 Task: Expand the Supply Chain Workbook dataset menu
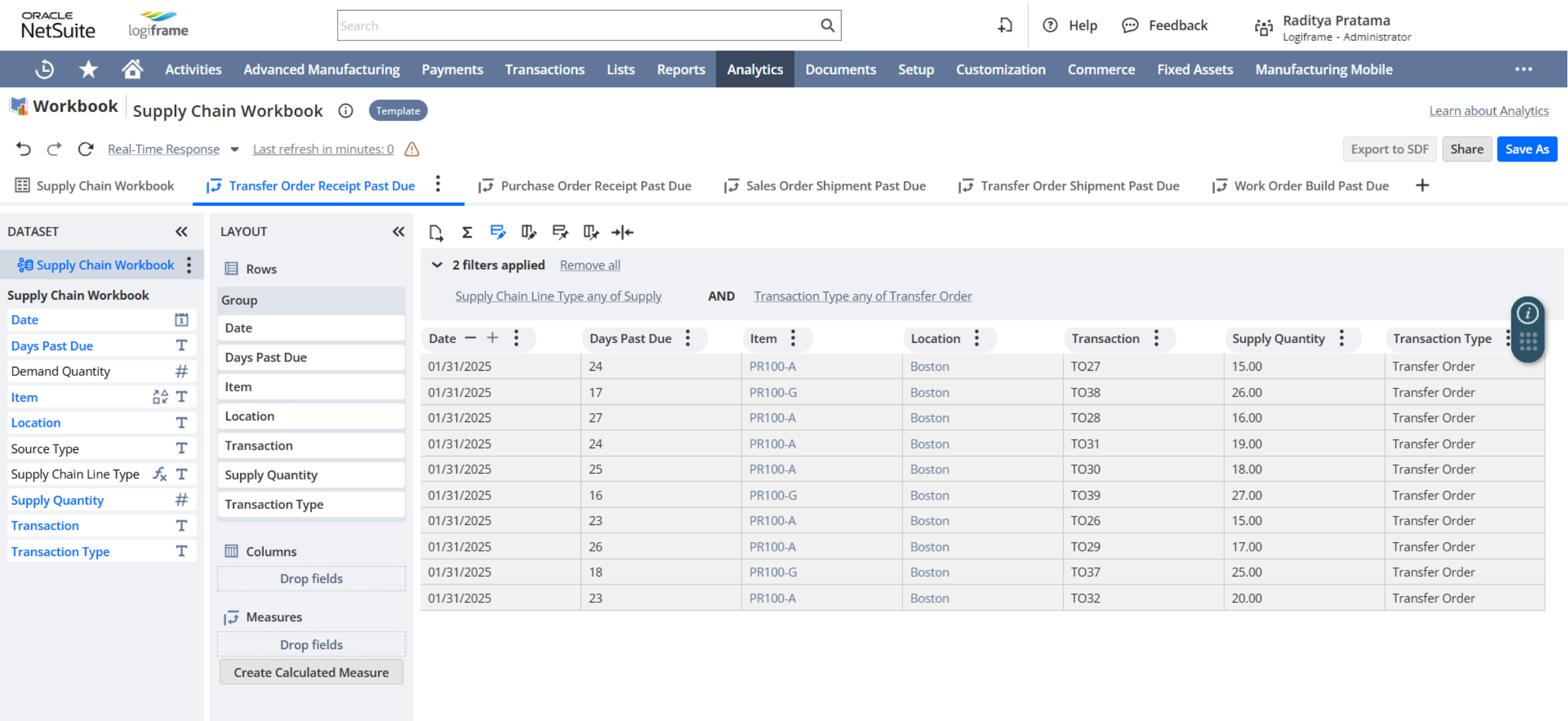pos(189,264)
